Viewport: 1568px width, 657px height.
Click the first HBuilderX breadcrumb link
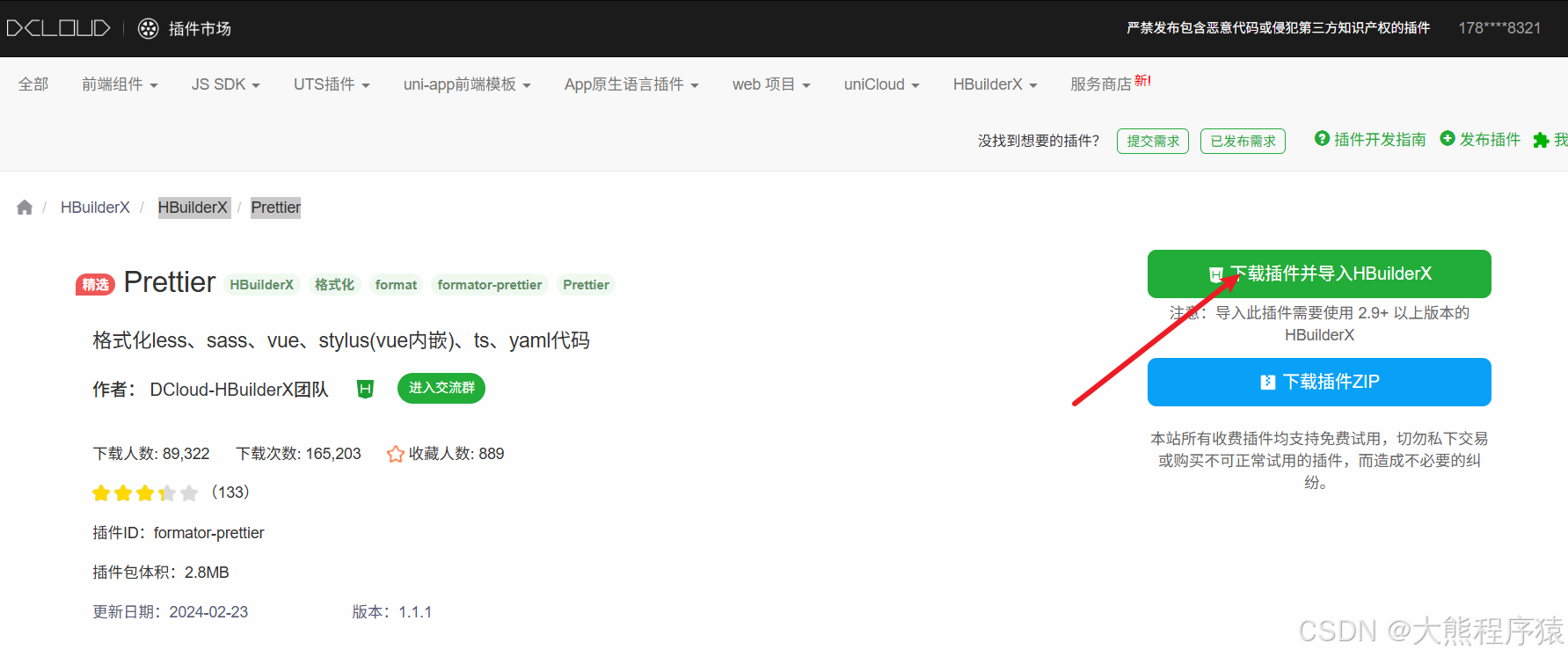click(x=95, y=208)
